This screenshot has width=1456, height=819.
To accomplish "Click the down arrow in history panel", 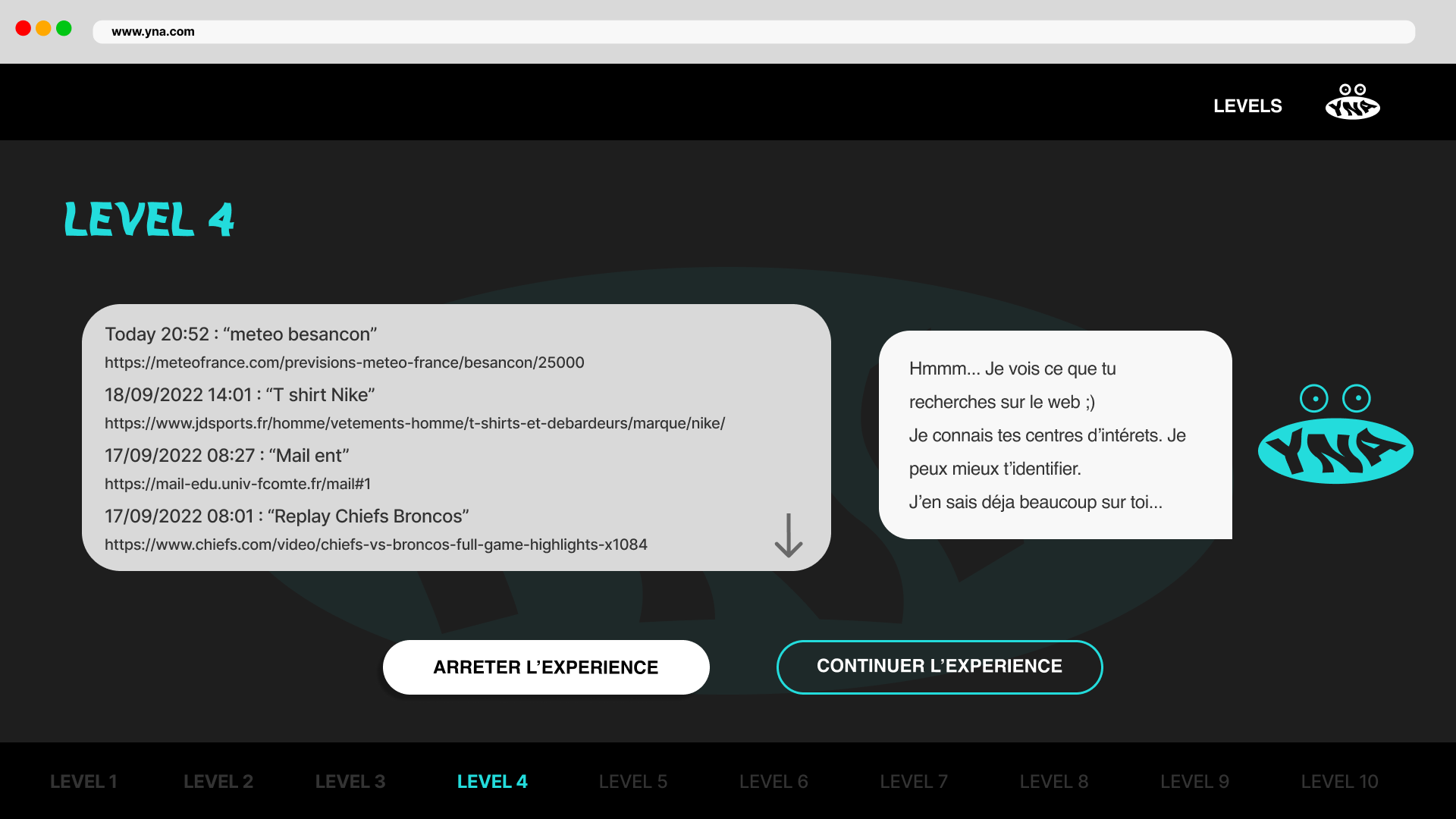I will click(x=789, y=535).
